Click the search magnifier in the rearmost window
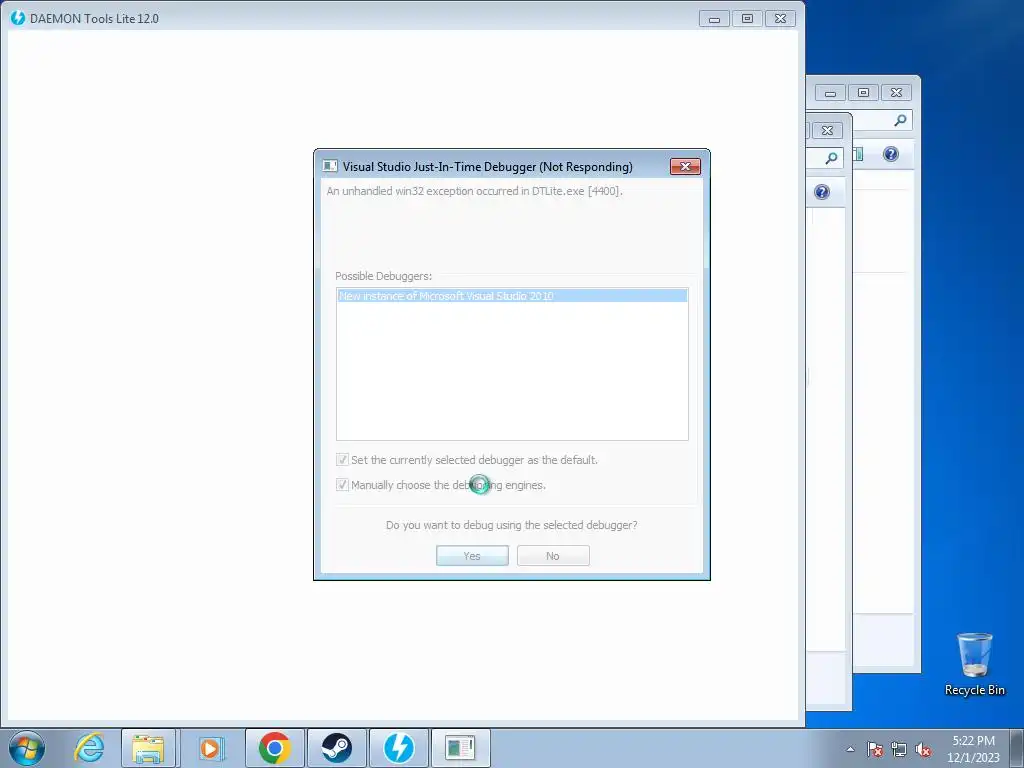Screen dimensions: 1024x768 click(x=901, y=120)
